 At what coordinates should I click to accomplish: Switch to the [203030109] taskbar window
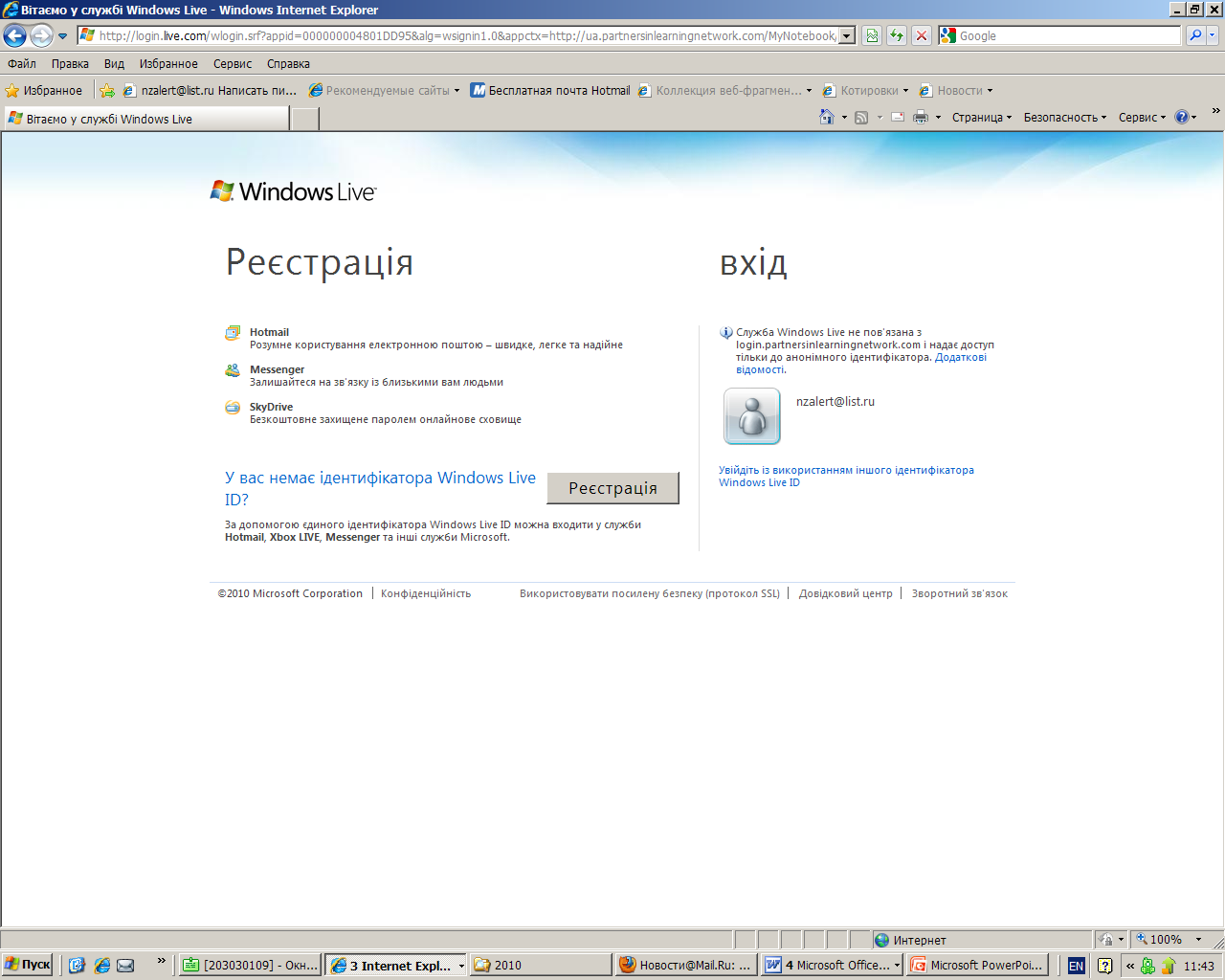point(251,965)
